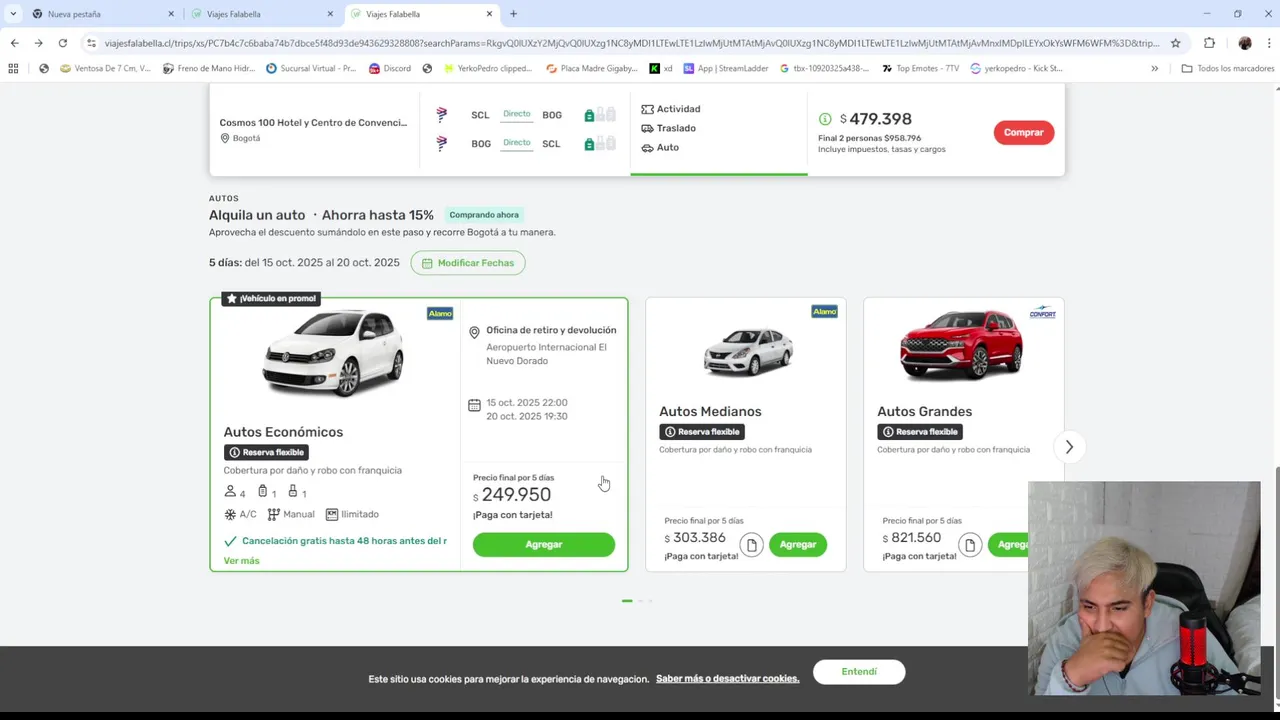This screenshot has height=720, width=1280.
Task: Click the calendar icon beside 15 oct. 2025 22:00
Action: pyautogui.click(x=474, y=405)
